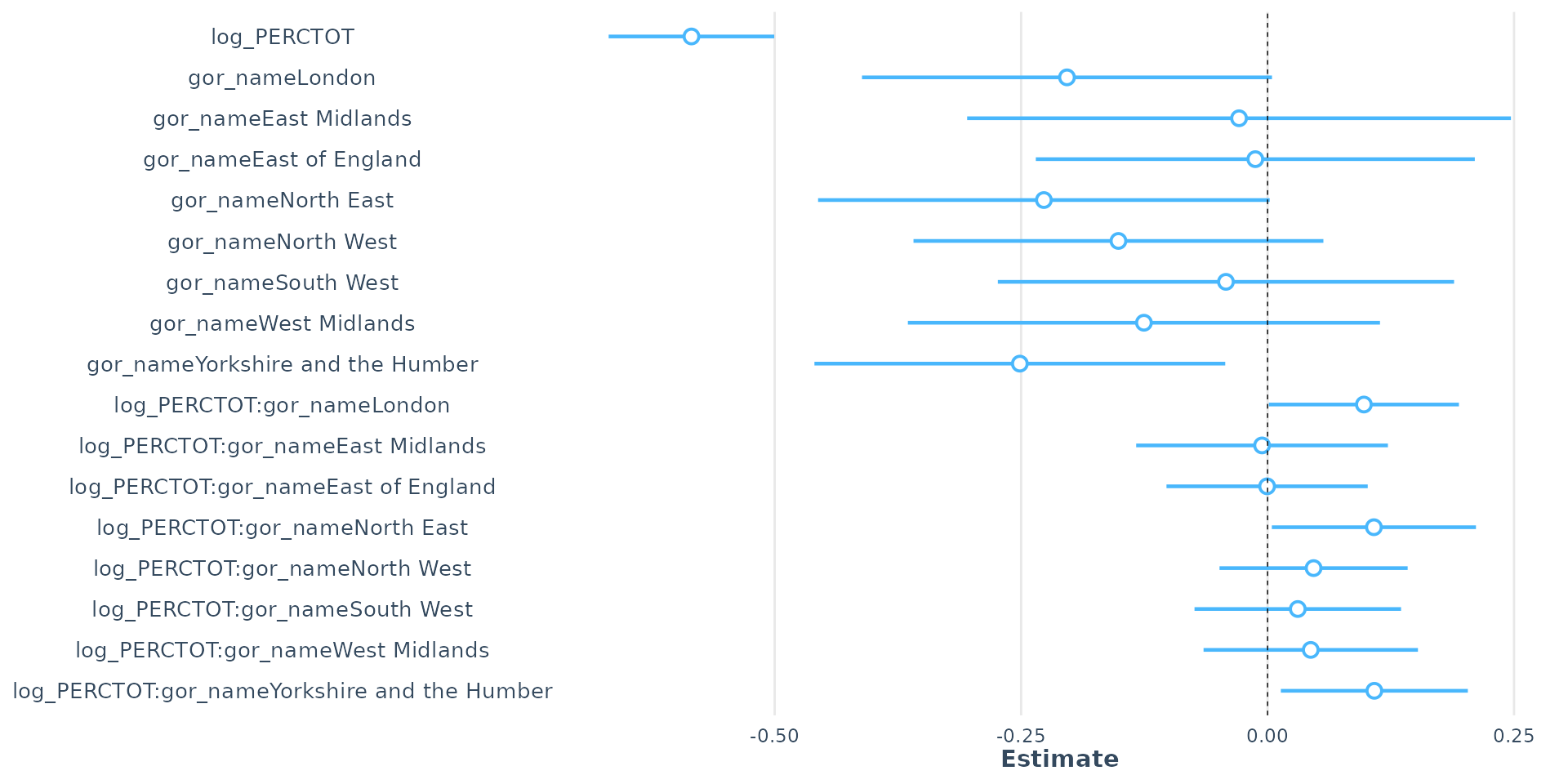
Task: Click the -0.25 x-axis tick label
Action: click(1021, 737)
